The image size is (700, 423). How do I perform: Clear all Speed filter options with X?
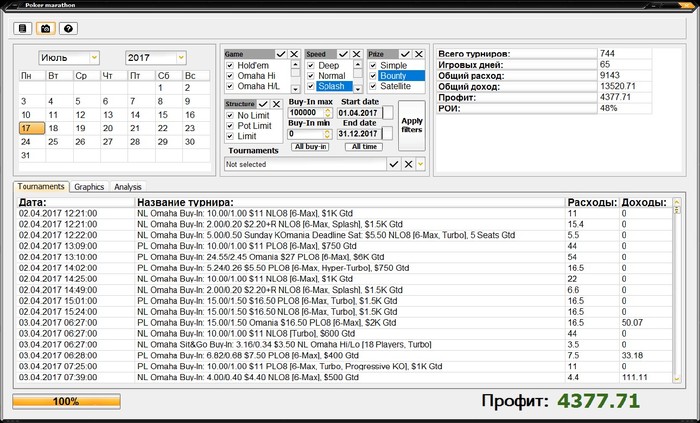(356, 54)
